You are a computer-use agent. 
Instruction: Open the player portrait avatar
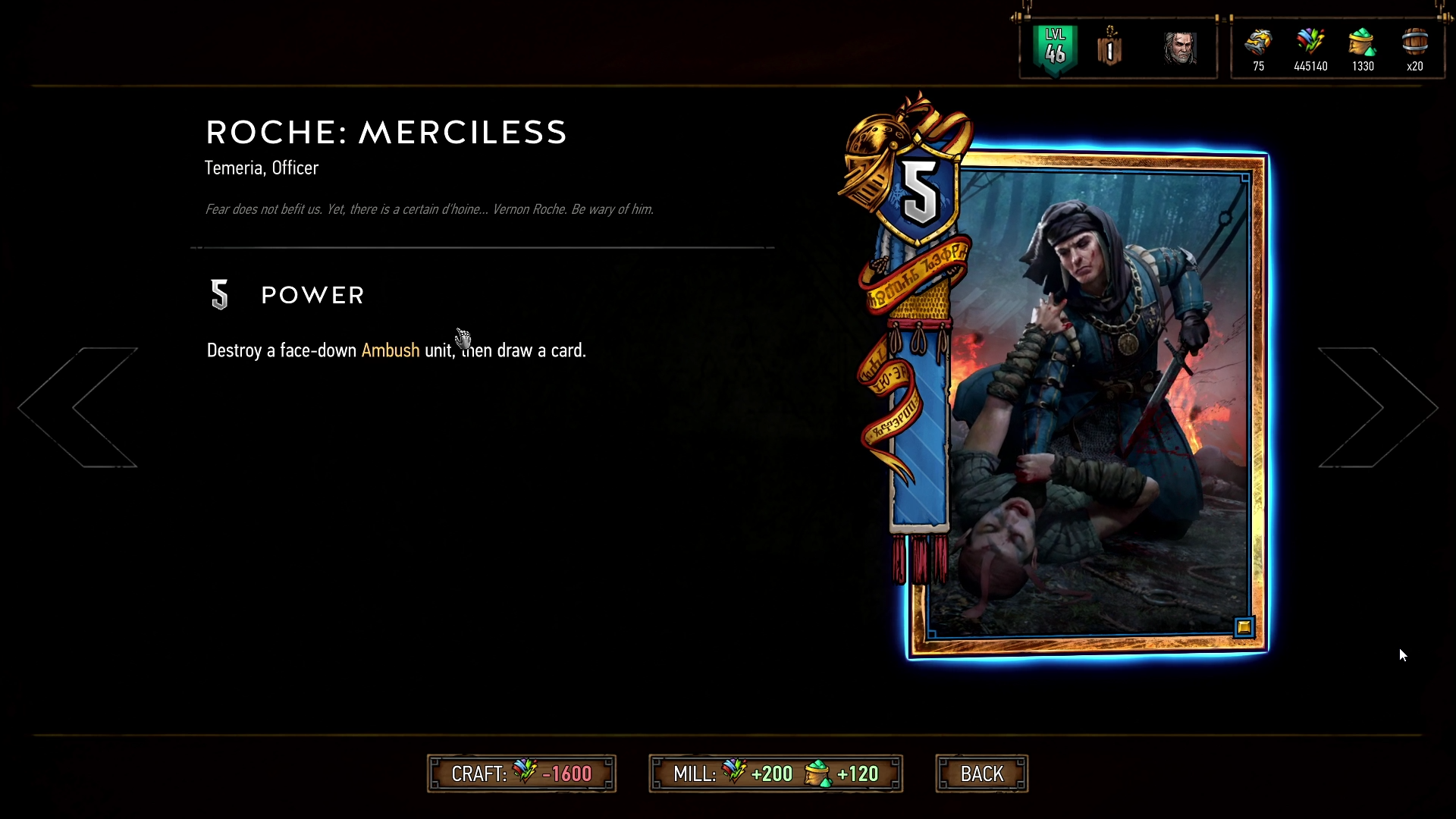click(1180, 49)
